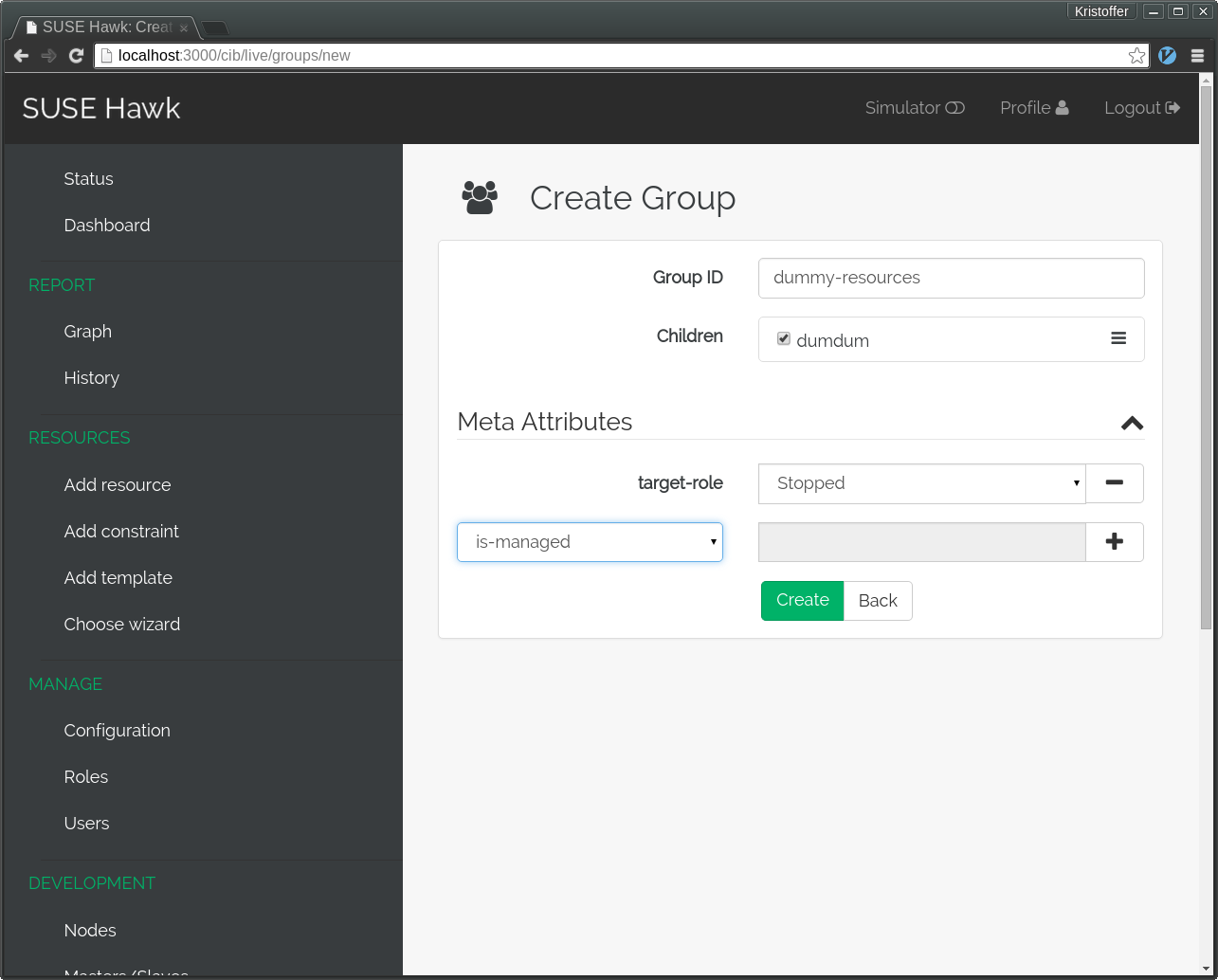Open the Chrome hamburger menu
This screenshot has height=980, width=1218.
[x=1197, y=55]
